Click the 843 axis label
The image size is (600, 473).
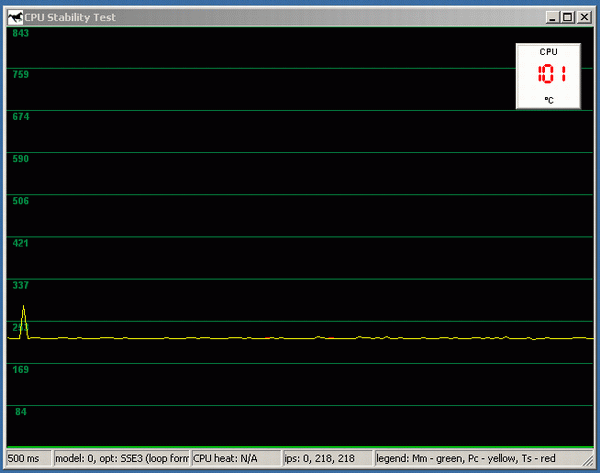tap(20, 33)
